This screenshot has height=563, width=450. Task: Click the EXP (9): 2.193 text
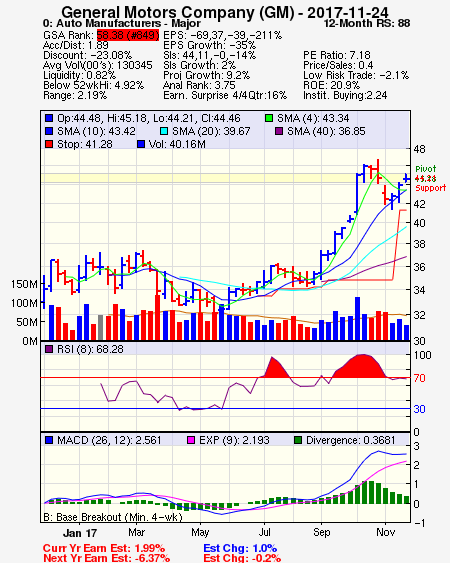(x=234, y=440)
